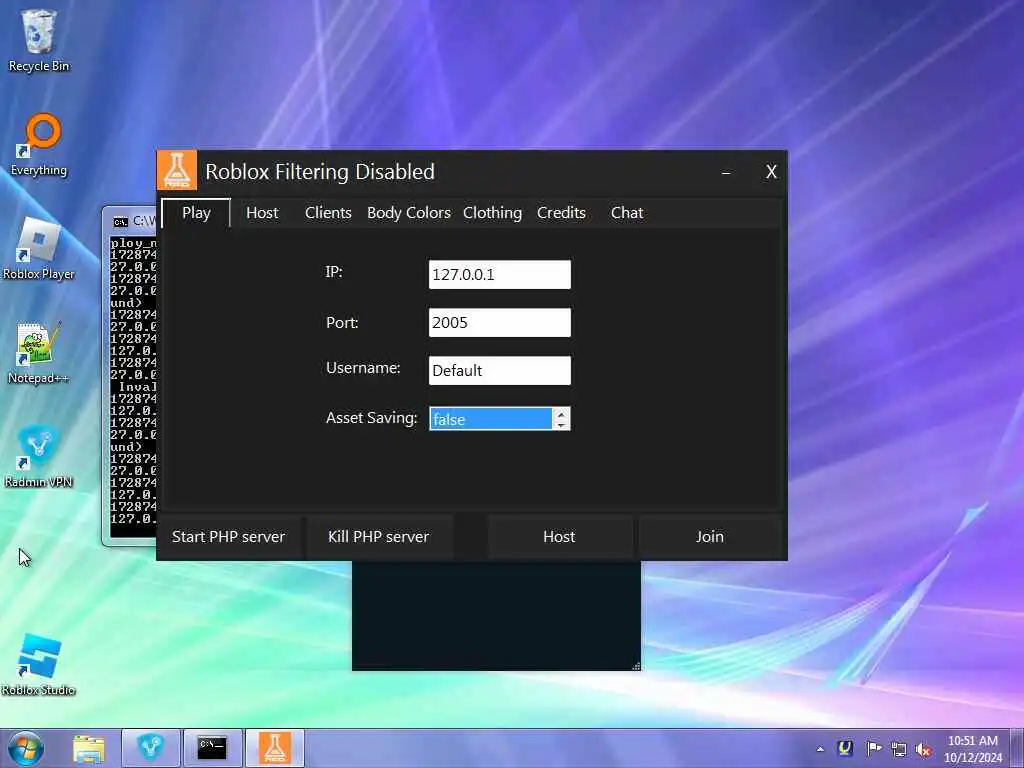Close the Roblox Filtering Disabled window
This screenshot has height=768, width=1024.
coord(771,172)
